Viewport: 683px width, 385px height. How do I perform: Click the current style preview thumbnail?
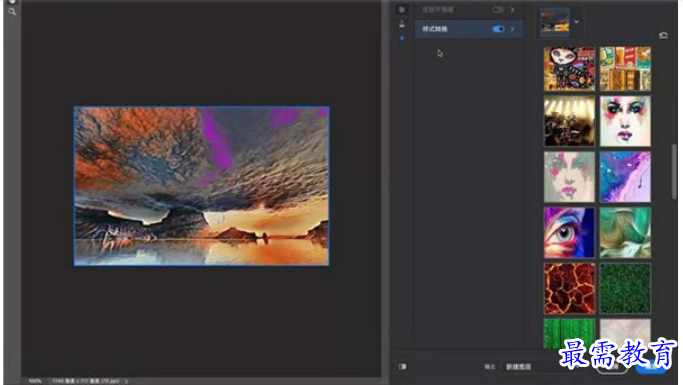pyautogui.click(x=555, y=22)
